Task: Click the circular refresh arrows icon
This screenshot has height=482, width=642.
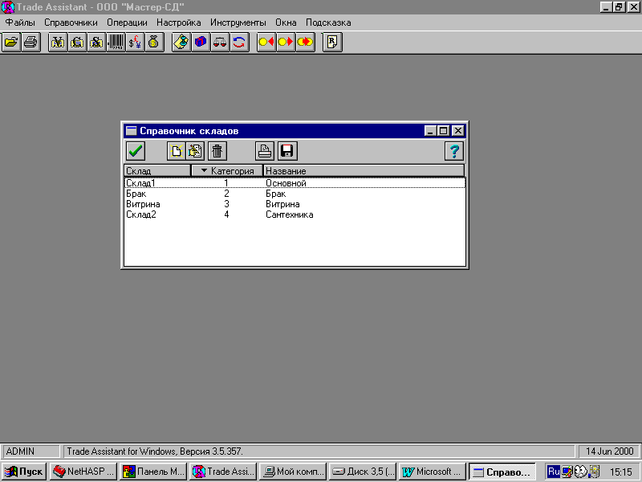Action: 239,42
